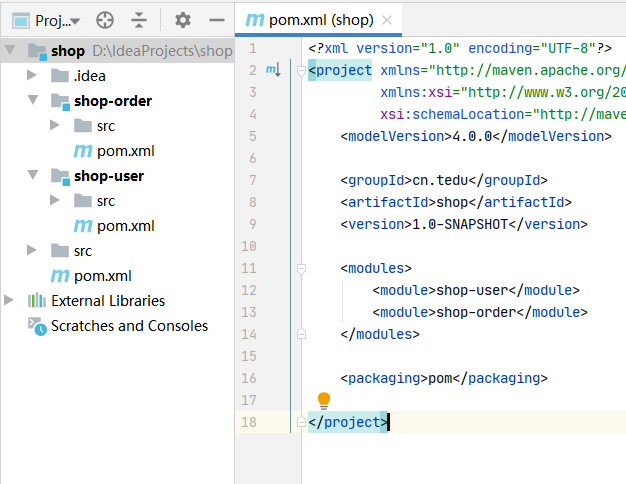Click the .idea folder icon

point(60,75)
